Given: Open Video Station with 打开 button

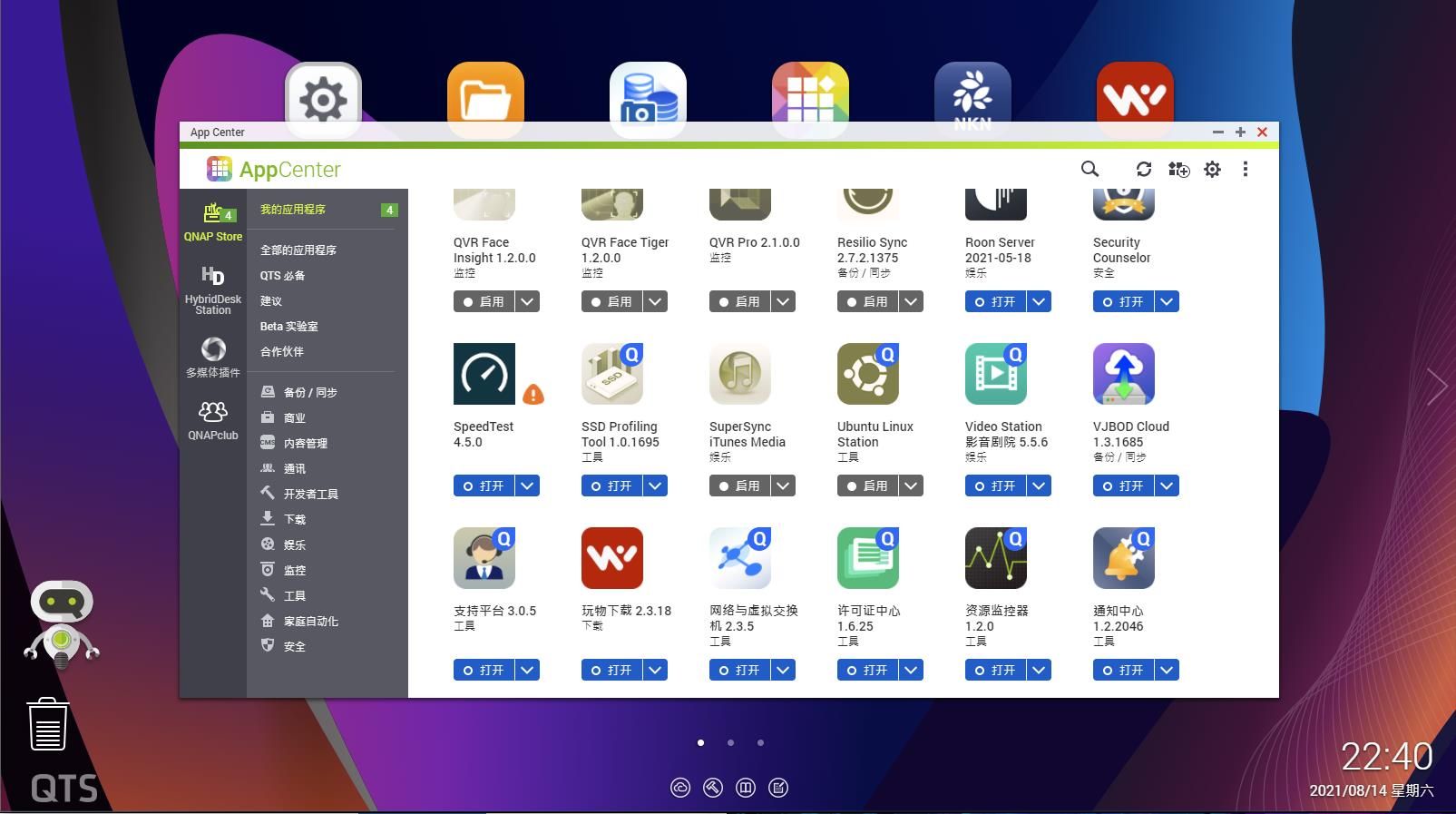Looking at the screenshot, I should 996,485.
